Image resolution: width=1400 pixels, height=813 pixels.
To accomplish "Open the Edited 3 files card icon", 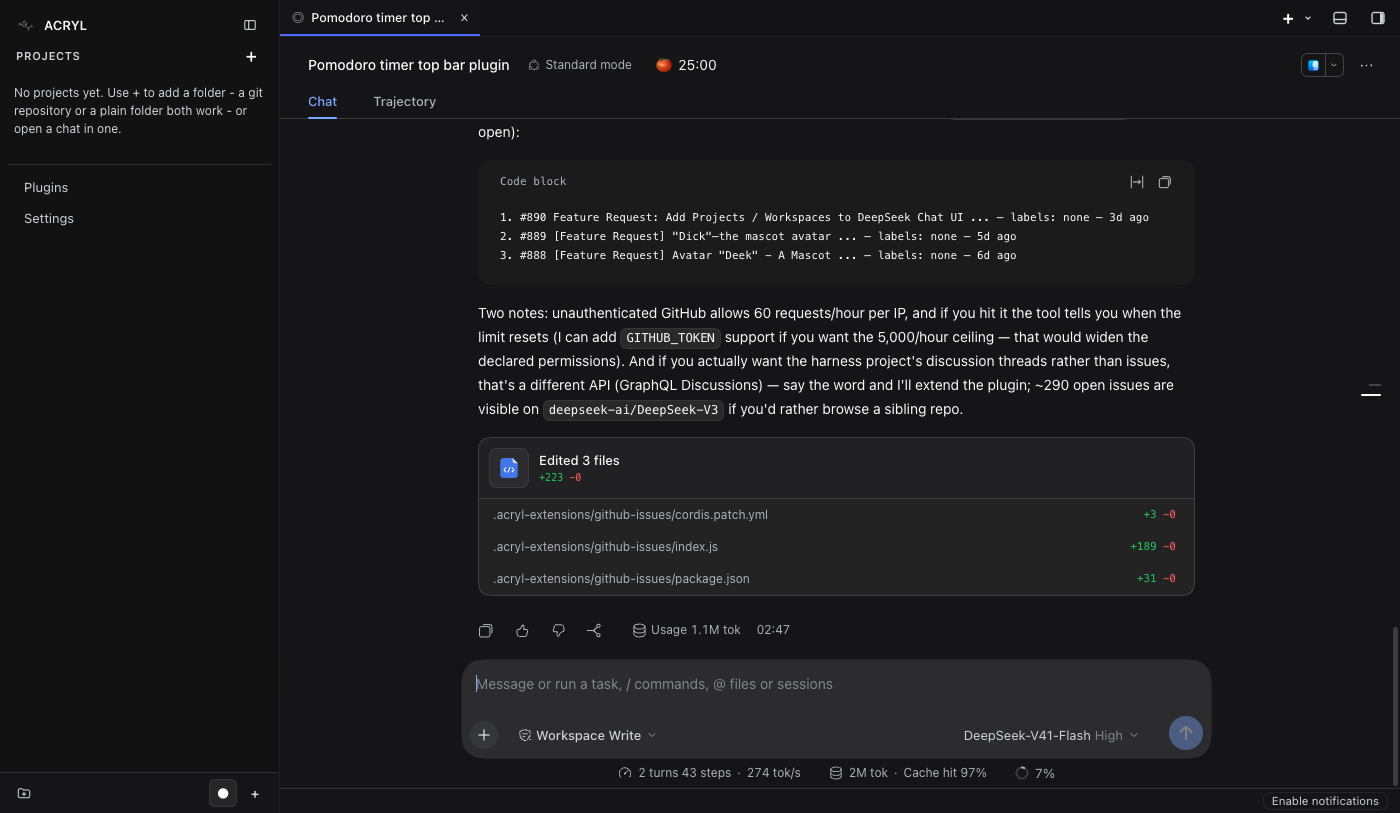I will 509,468.
